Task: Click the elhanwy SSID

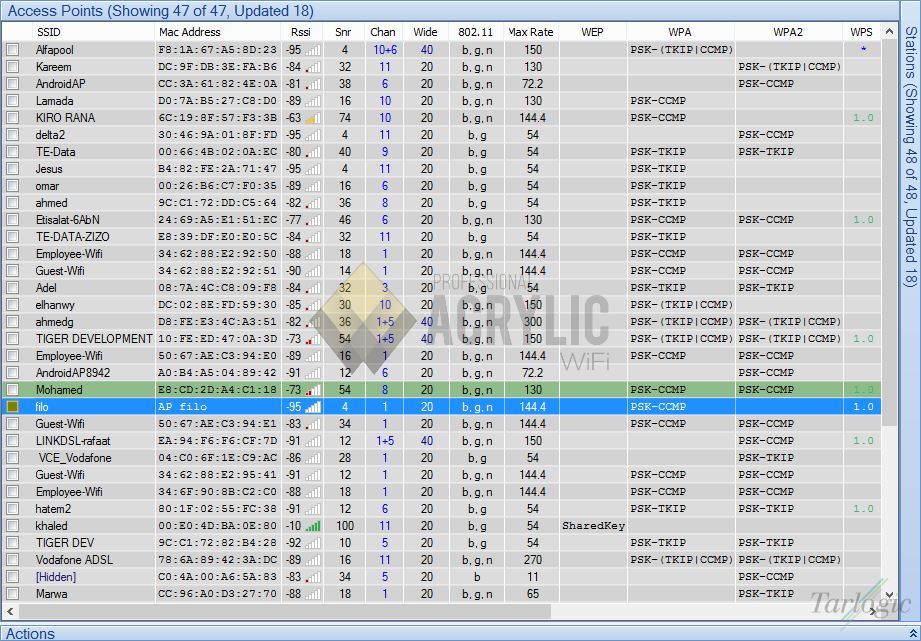Action: pyautogui.click(x=55, y=305)
